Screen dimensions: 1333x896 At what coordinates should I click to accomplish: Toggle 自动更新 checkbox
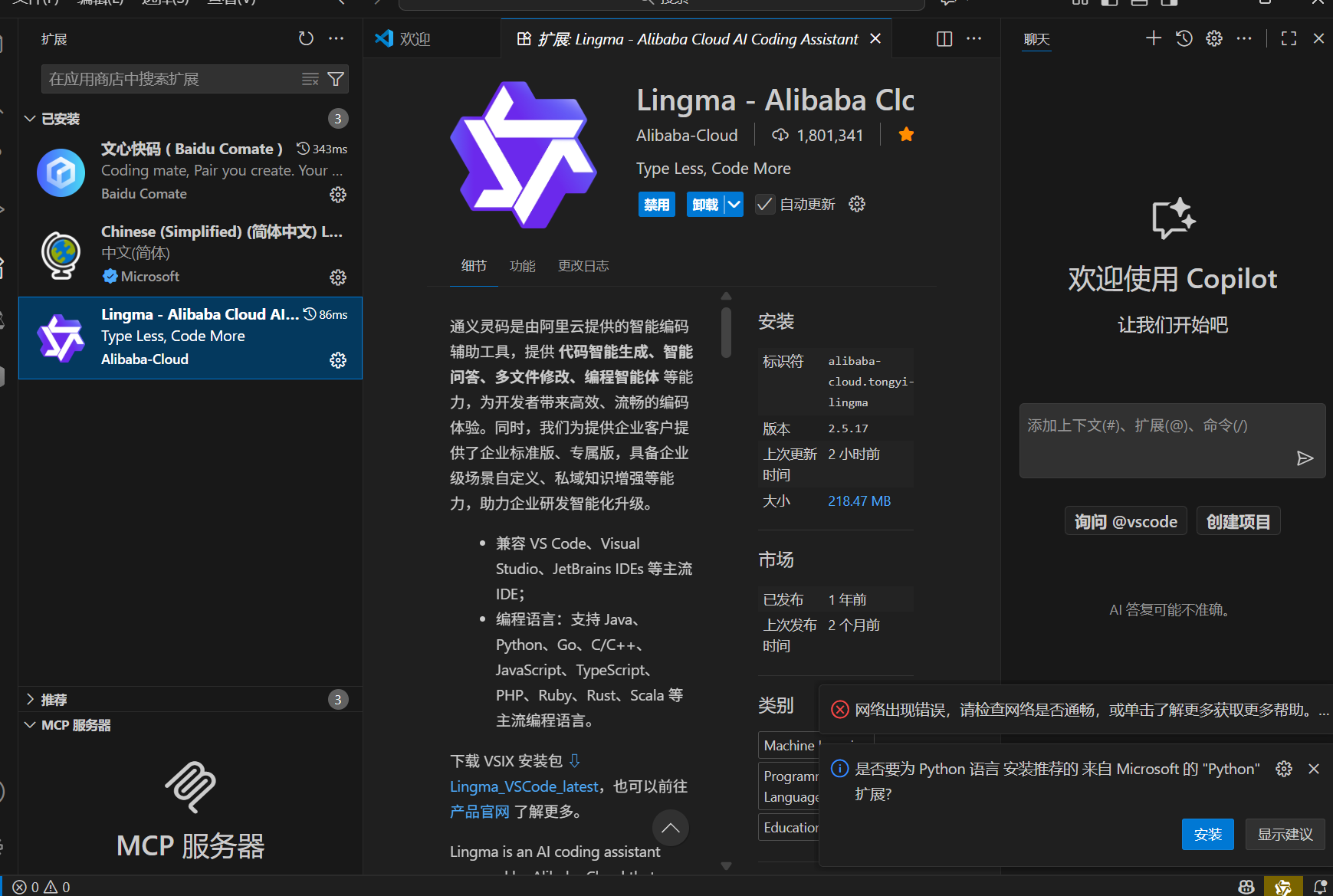coord(764,205)
